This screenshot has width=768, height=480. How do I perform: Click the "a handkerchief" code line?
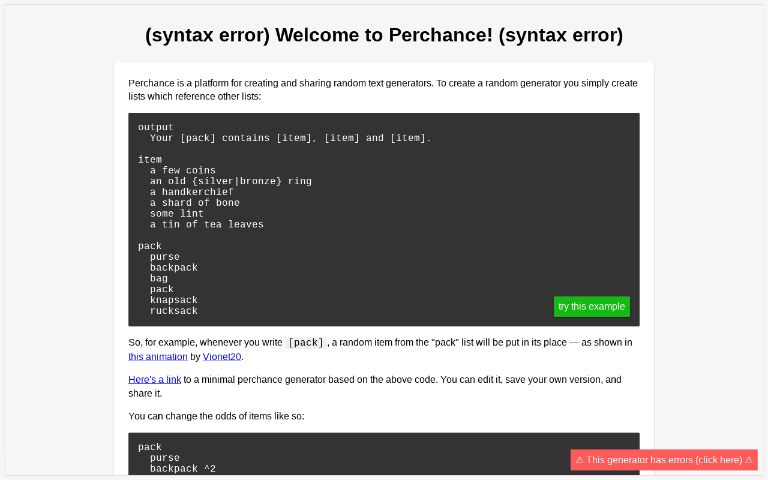[191, 192]
